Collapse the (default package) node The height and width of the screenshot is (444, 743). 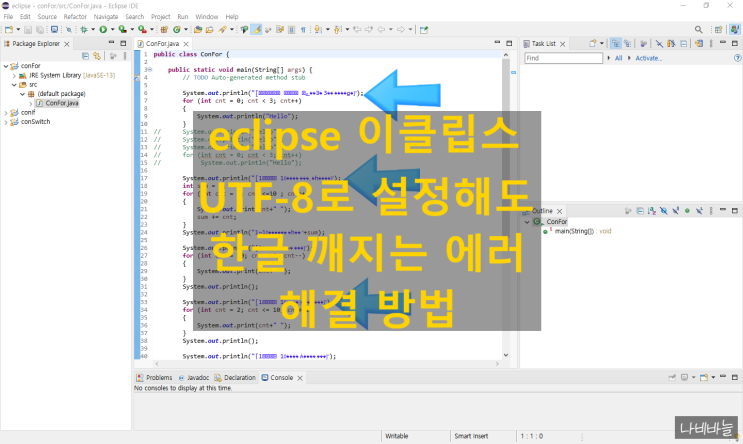pyautogui.click(x=22, y=94)
